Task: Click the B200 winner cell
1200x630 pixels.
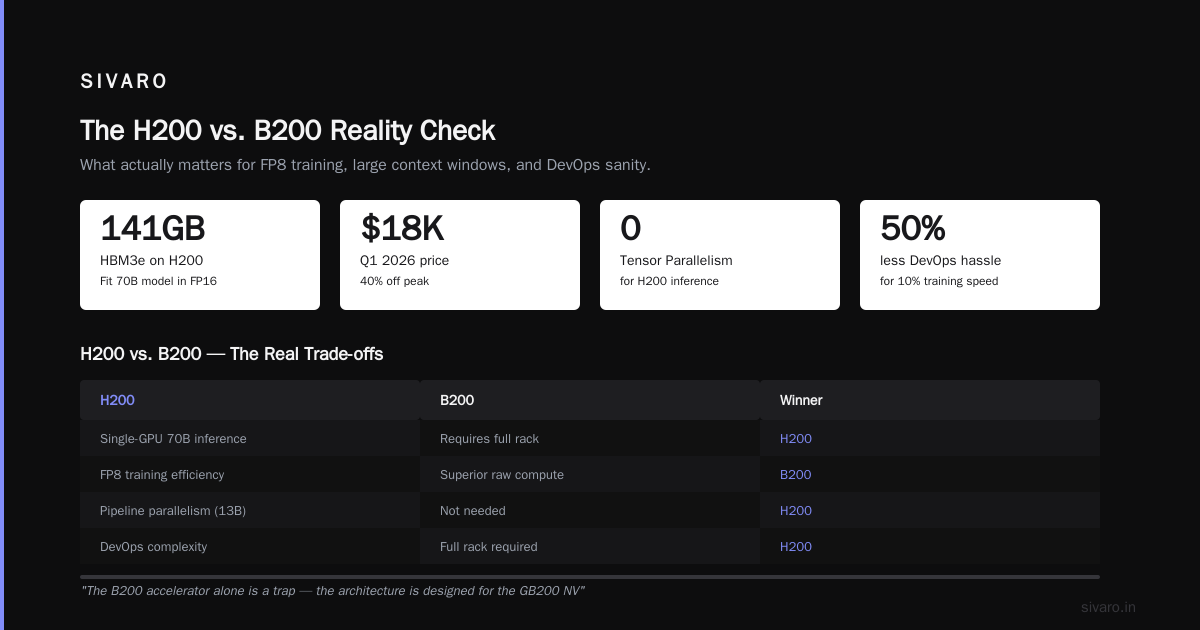Action: [x=796, y=474]
